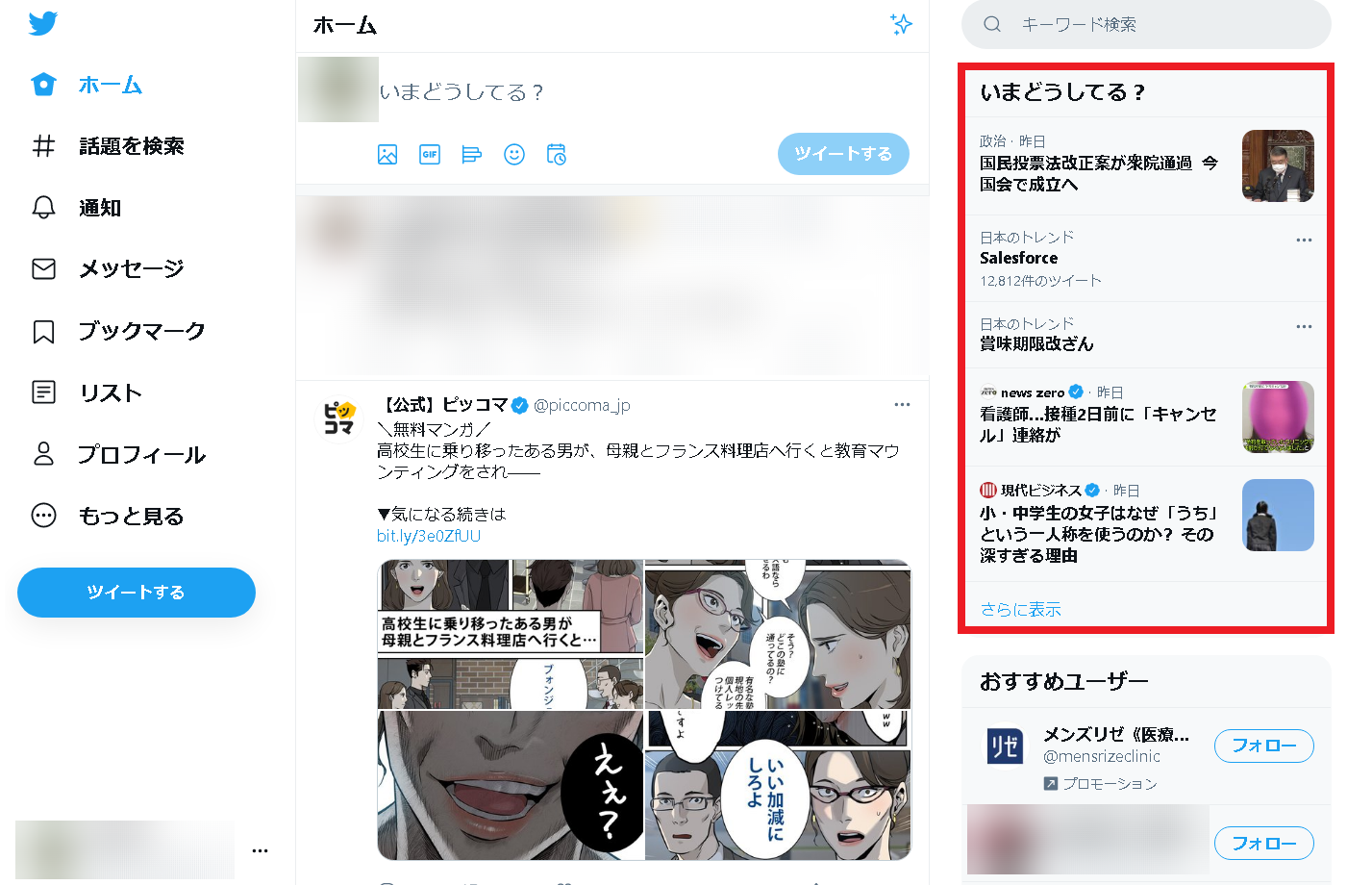Screen dimensions: 1372x885
Task: Open the news zero story thumbnail
Action: coord(1278,417)
